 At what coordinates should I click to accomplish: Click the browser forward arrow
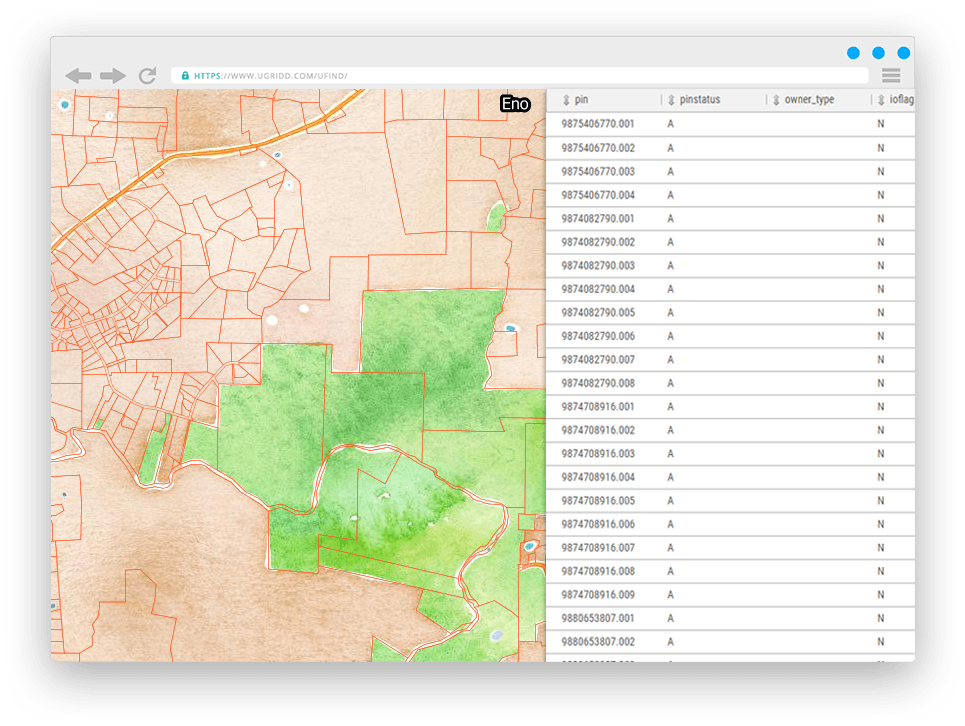click(x=113, y=76)
